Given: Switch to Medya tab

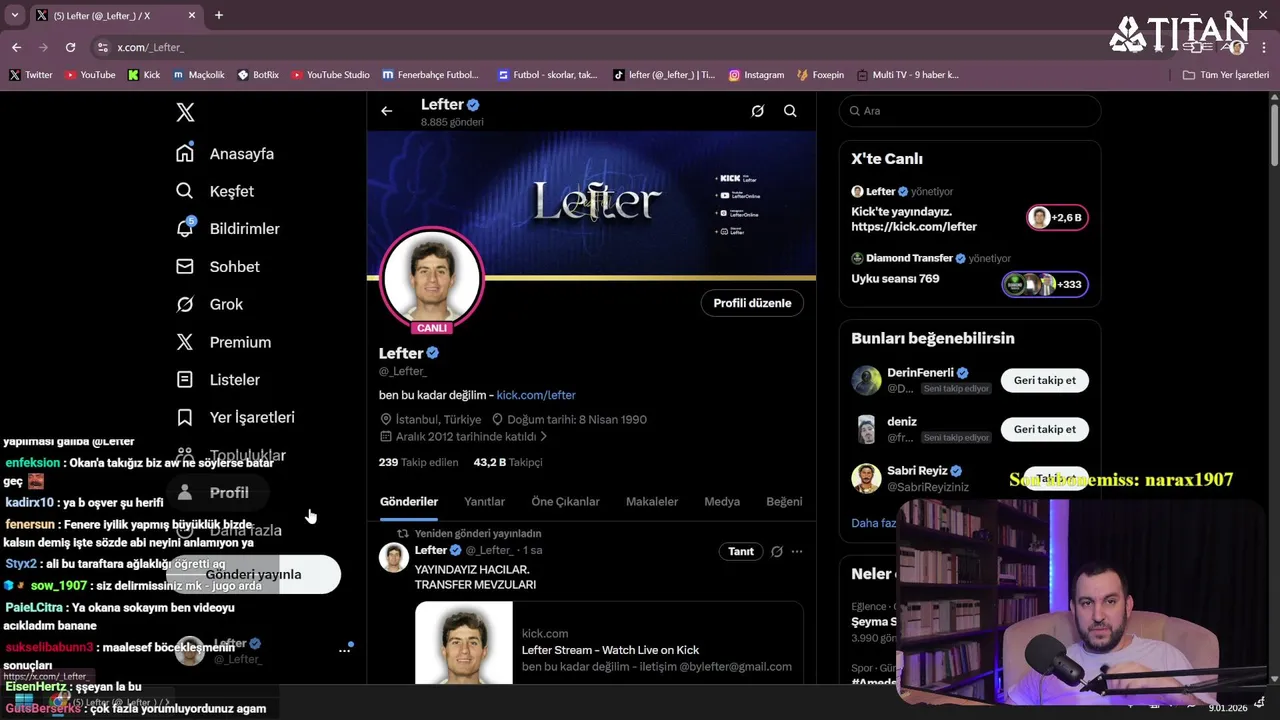Looking at the screenshot, I should coord(722,502).
